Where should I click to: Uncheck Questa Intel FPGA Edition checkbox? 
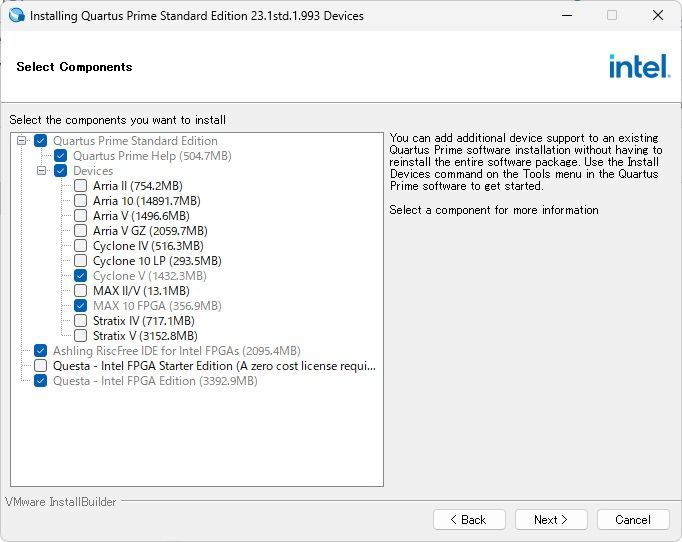click(x=40, y=381)
